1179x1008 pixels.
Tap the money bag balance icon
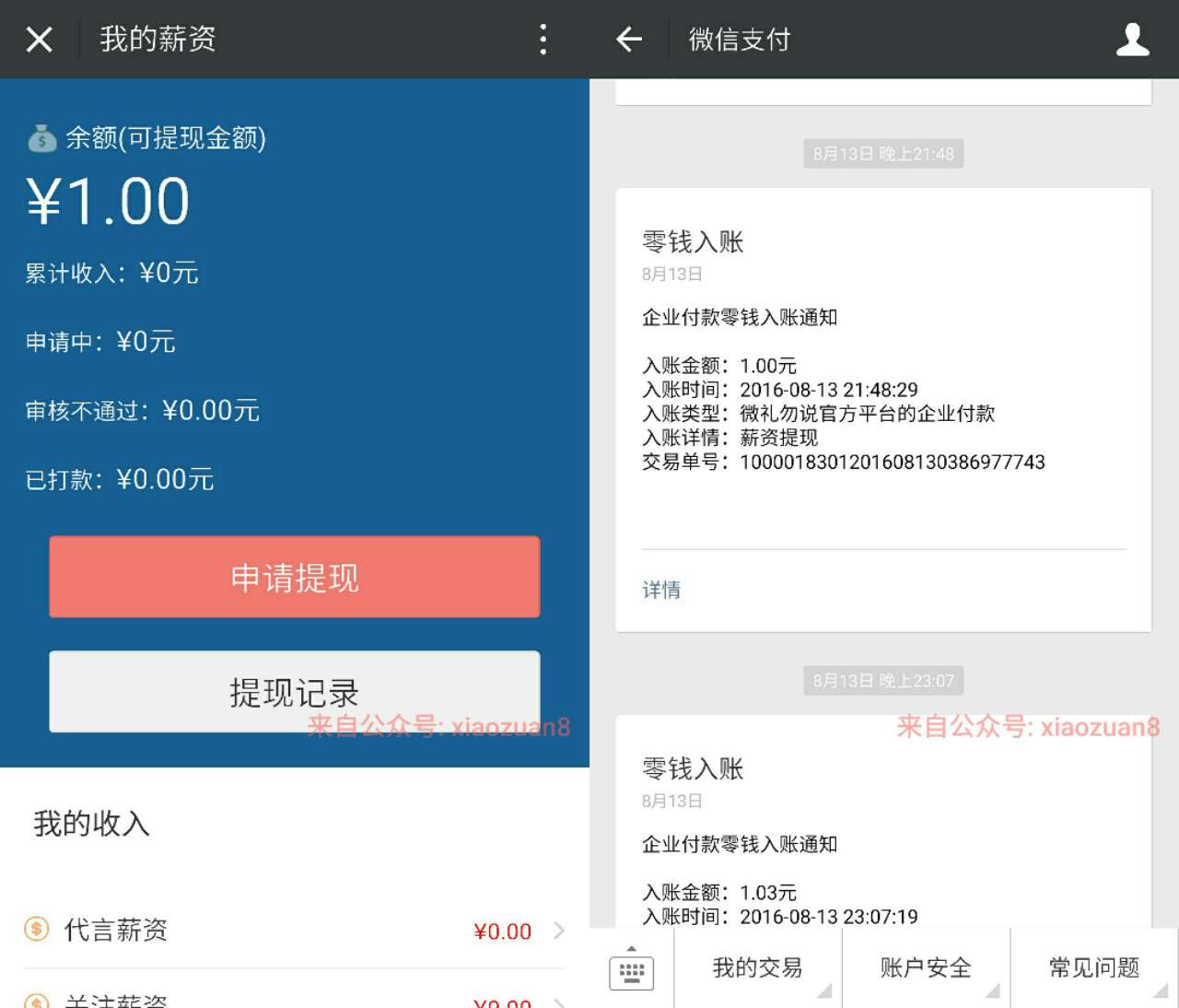coord(41,139)
